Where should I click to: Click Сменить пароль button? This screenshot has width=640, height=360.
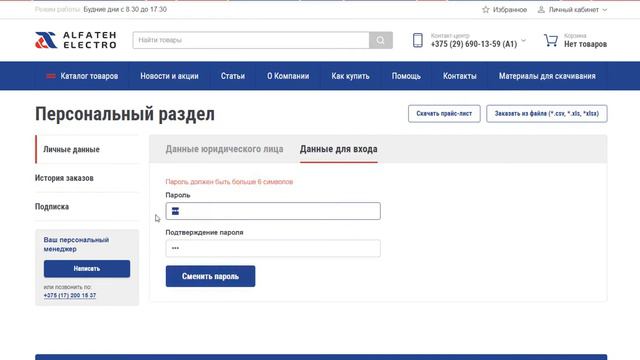210,276
